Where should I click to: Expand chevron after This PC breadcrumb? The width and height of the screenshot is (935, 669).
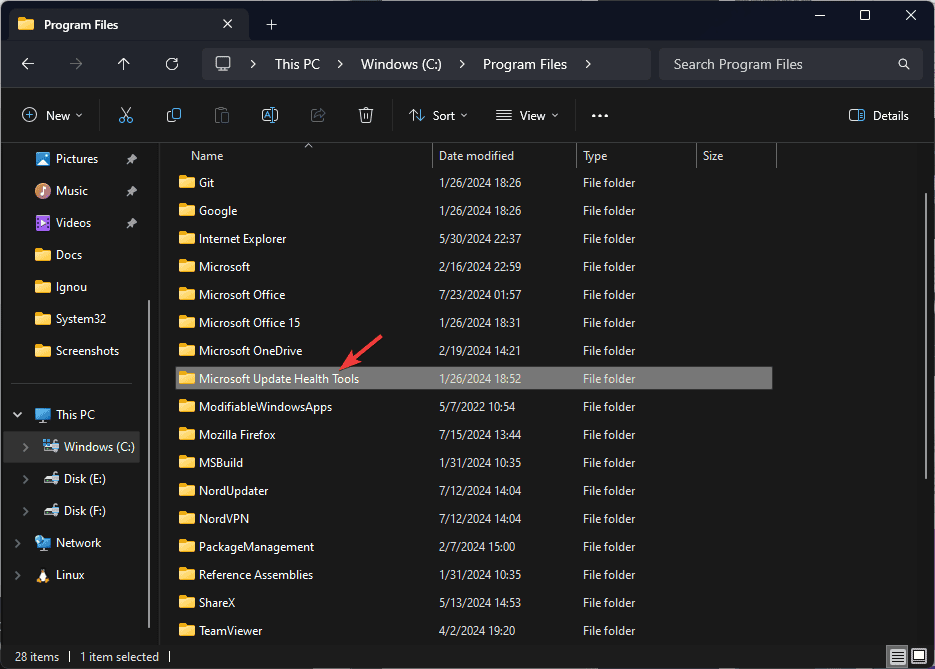[x=340, y=64]
